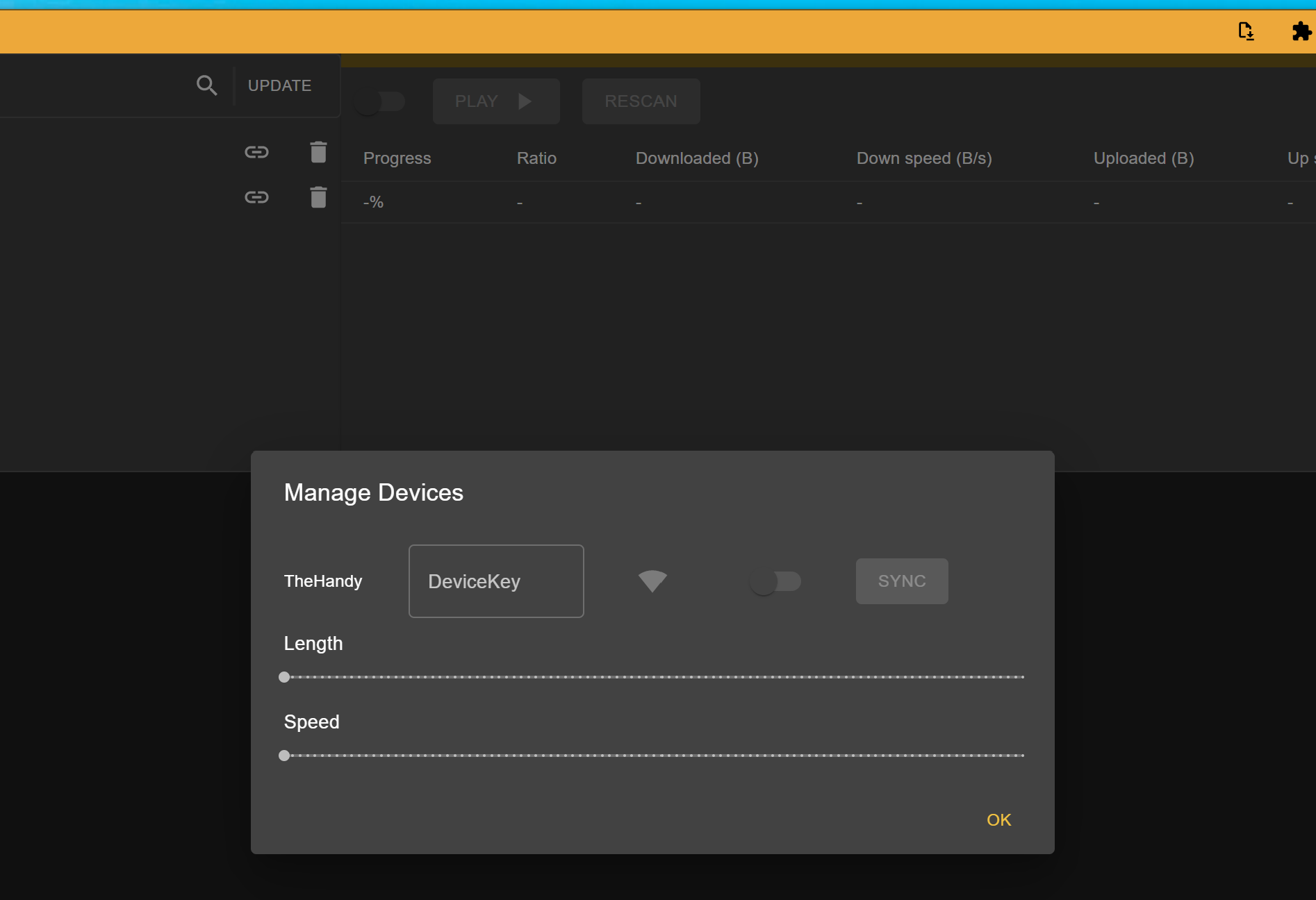The height and width of the screenshot is (900, 1316).
Task: Click the Down speed (B/s) column header
Action: [924, 158]
